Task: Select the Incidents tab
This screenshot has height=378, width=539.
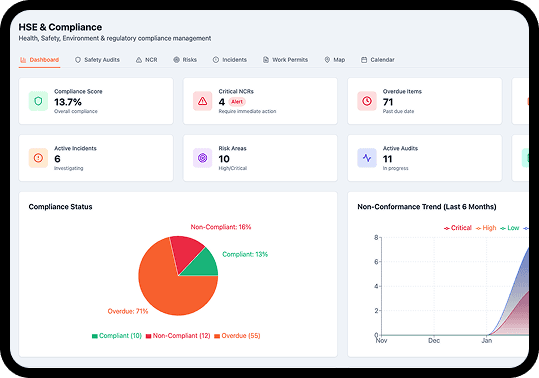Action: coord(230,60)
